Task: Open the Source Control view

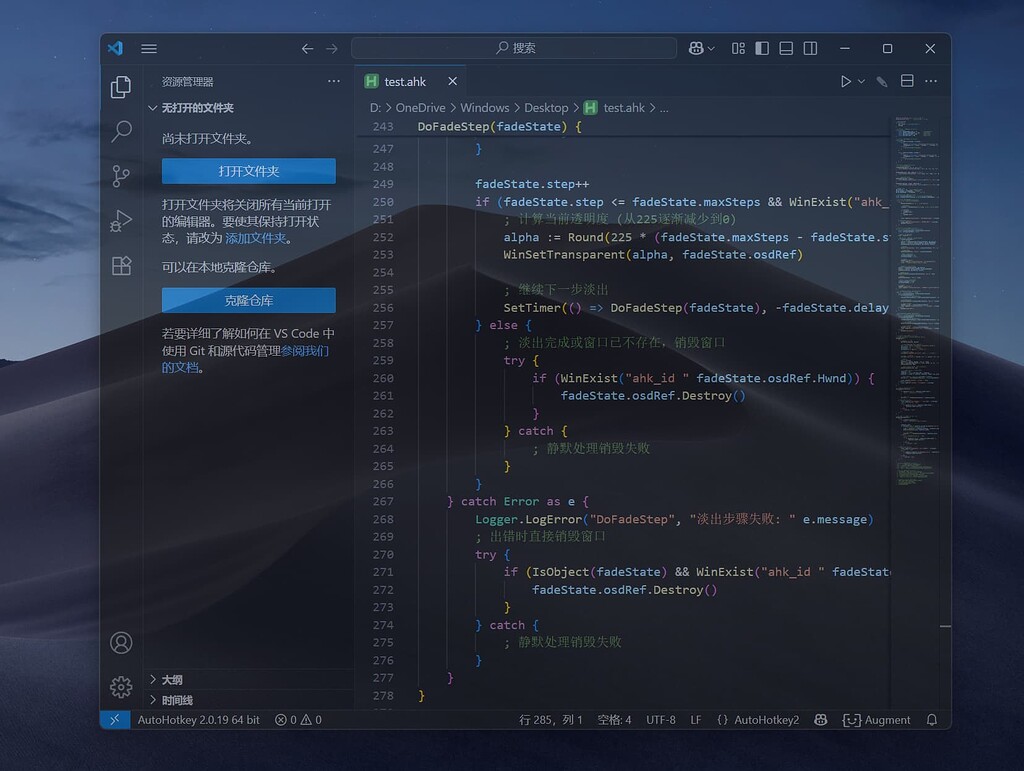Action: 121,176
